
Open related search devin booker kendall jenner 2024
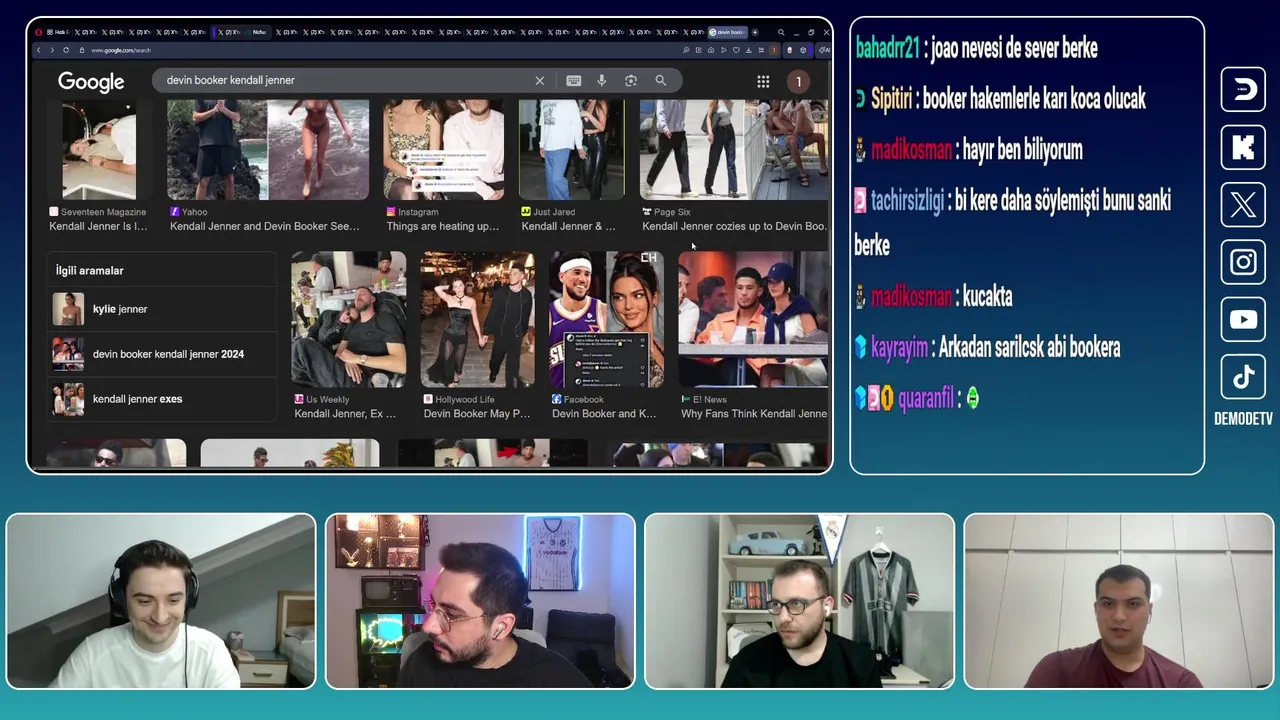pyautogui.click(x=162, y=354)
